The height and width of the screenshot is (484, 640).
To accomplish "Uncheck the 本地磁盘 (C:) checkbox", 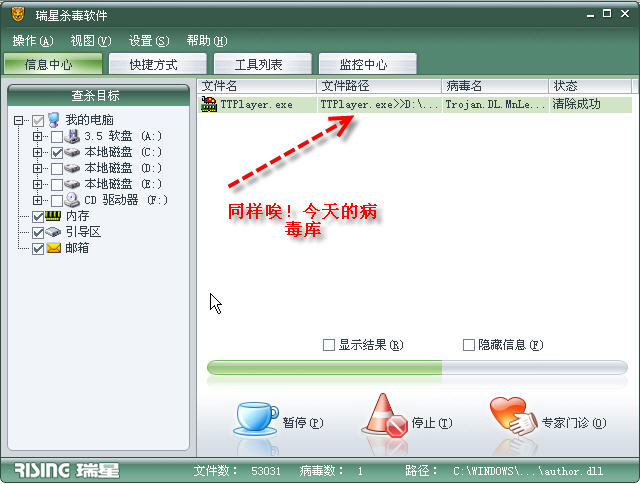I will coord(57,153).
